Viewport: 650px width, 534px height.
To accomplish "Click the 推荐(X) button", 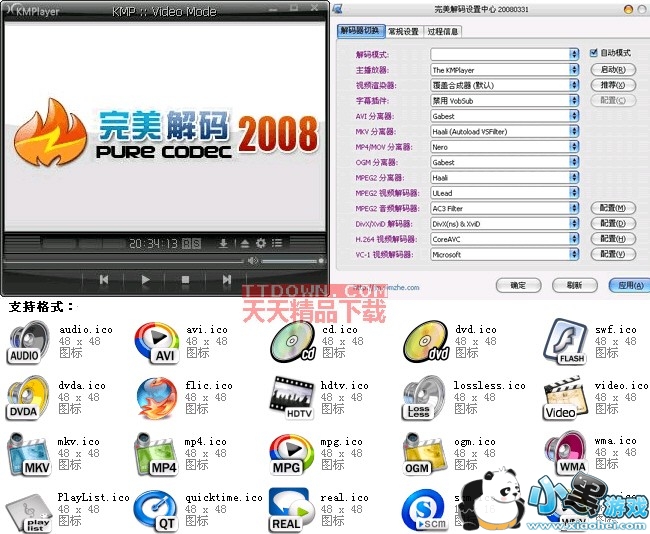I will click(613, 85).
